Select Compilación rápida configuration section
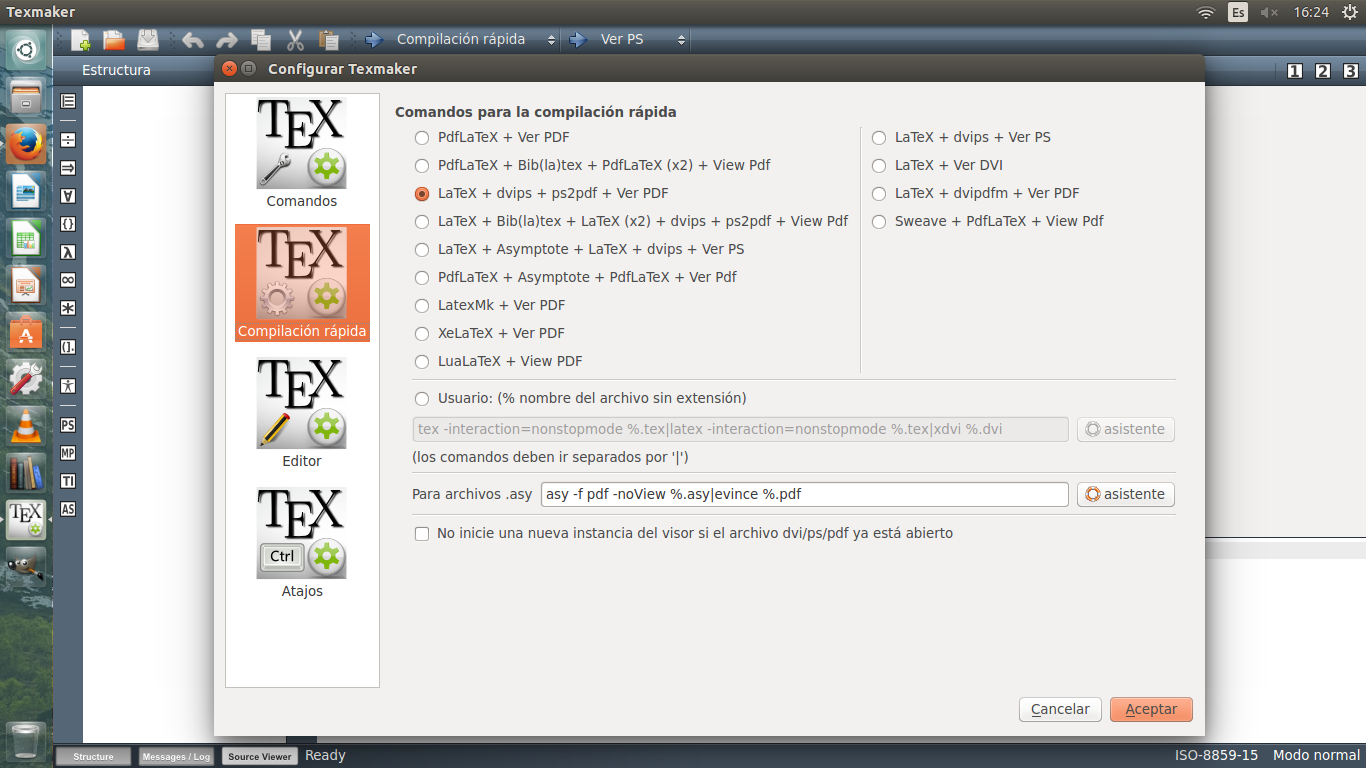 tap(302, 283)
